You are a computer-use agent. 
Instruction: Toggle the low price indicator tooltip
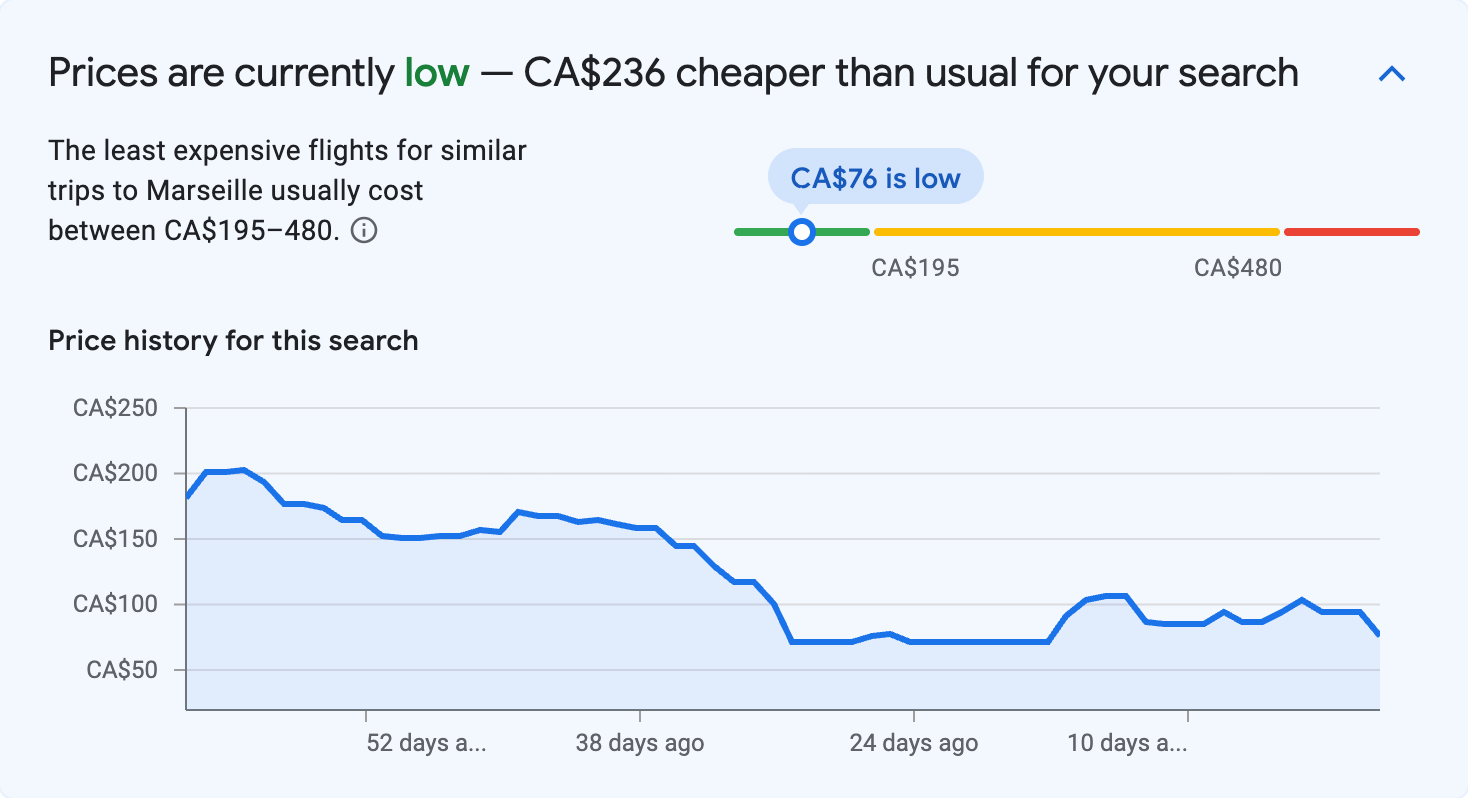(x=875, y=176)
